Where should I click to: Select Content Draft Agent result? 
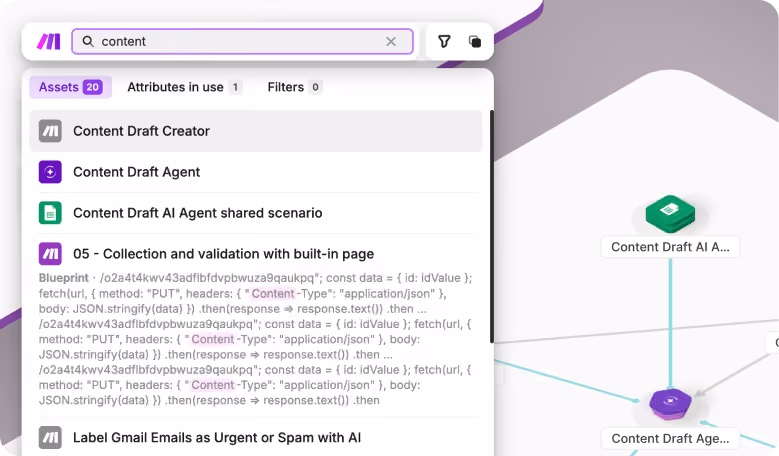(x=256, y=172)
